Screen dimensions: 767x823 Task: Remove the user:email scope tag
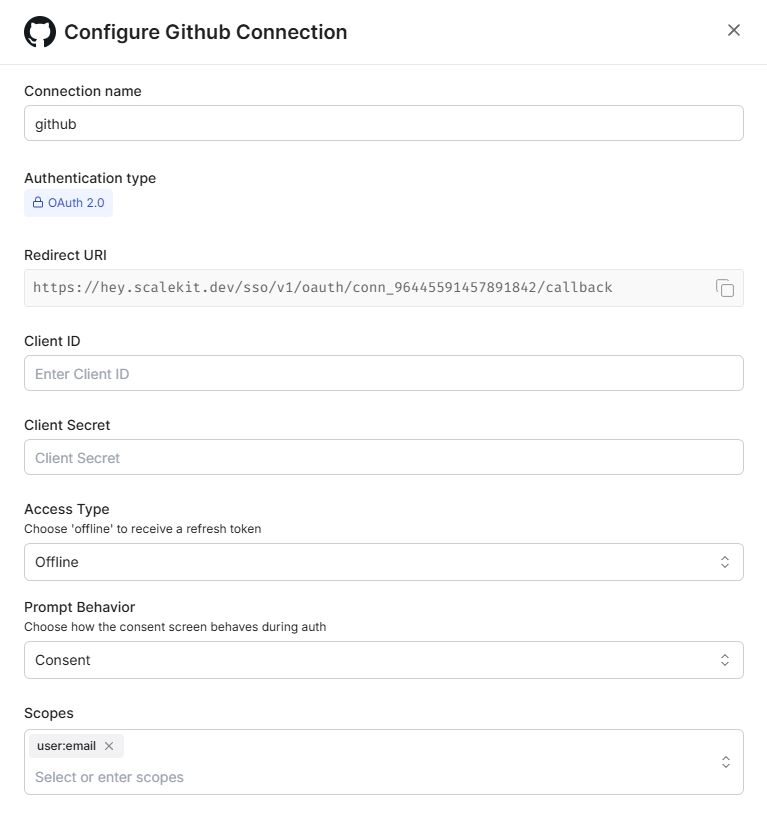tap(109, 746)
